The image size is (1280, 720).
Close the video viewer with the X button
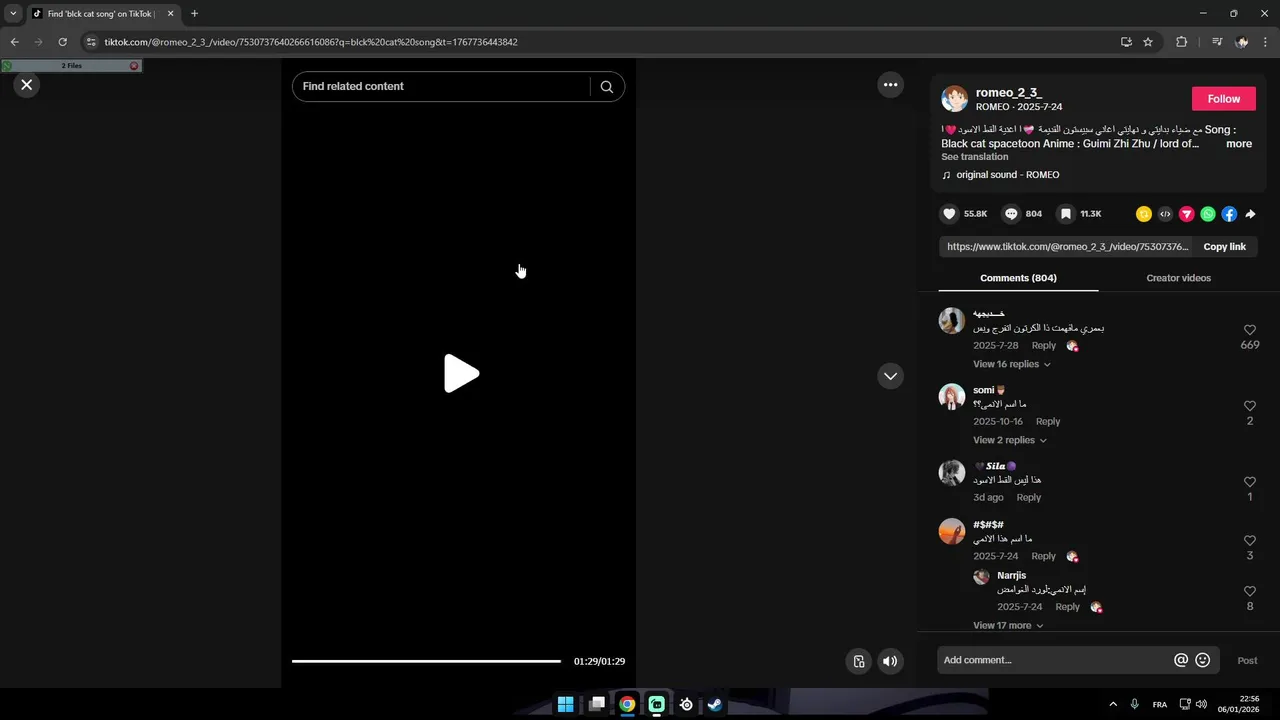click(x=27, y=85)
